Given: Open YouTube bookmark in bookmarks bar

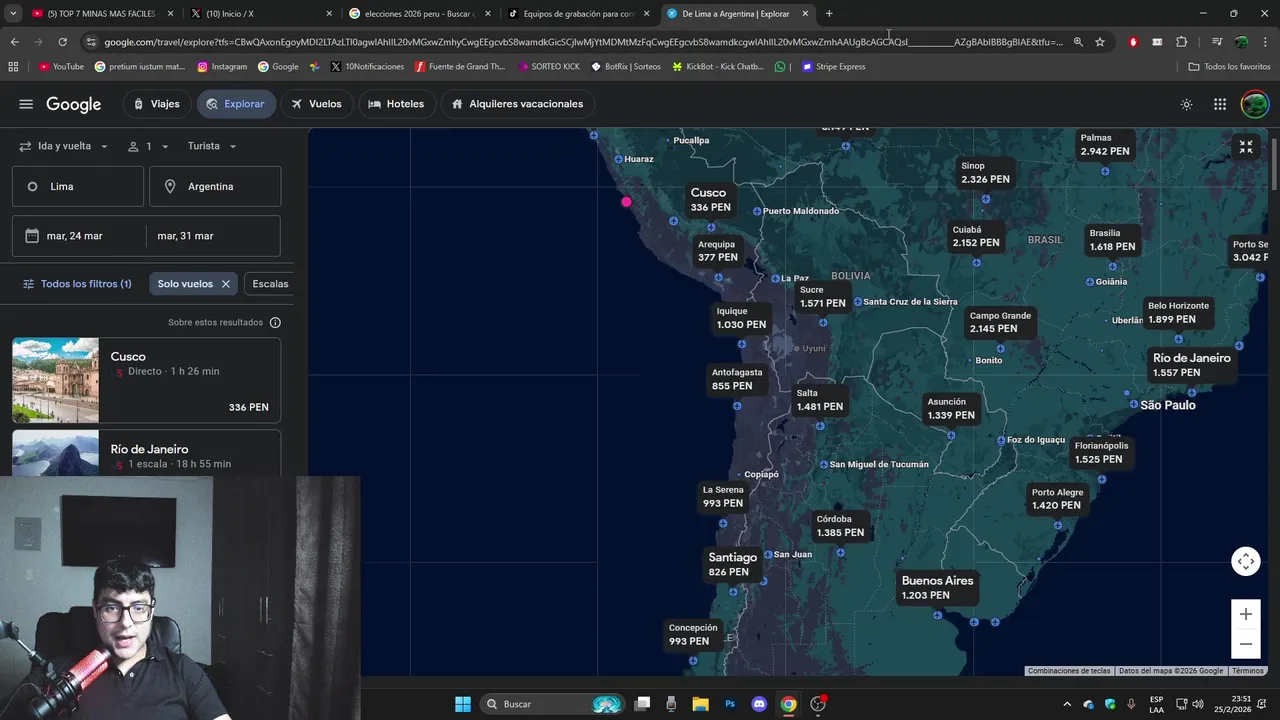Looking at the screenshot, I should pos(61,66).
